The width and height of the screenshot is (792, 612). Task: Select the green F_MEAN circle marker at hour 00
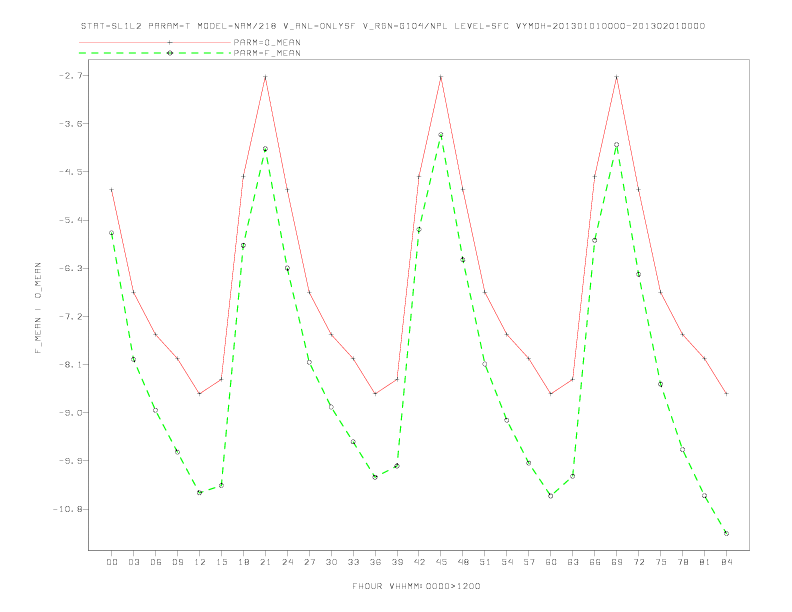(112, 233)
